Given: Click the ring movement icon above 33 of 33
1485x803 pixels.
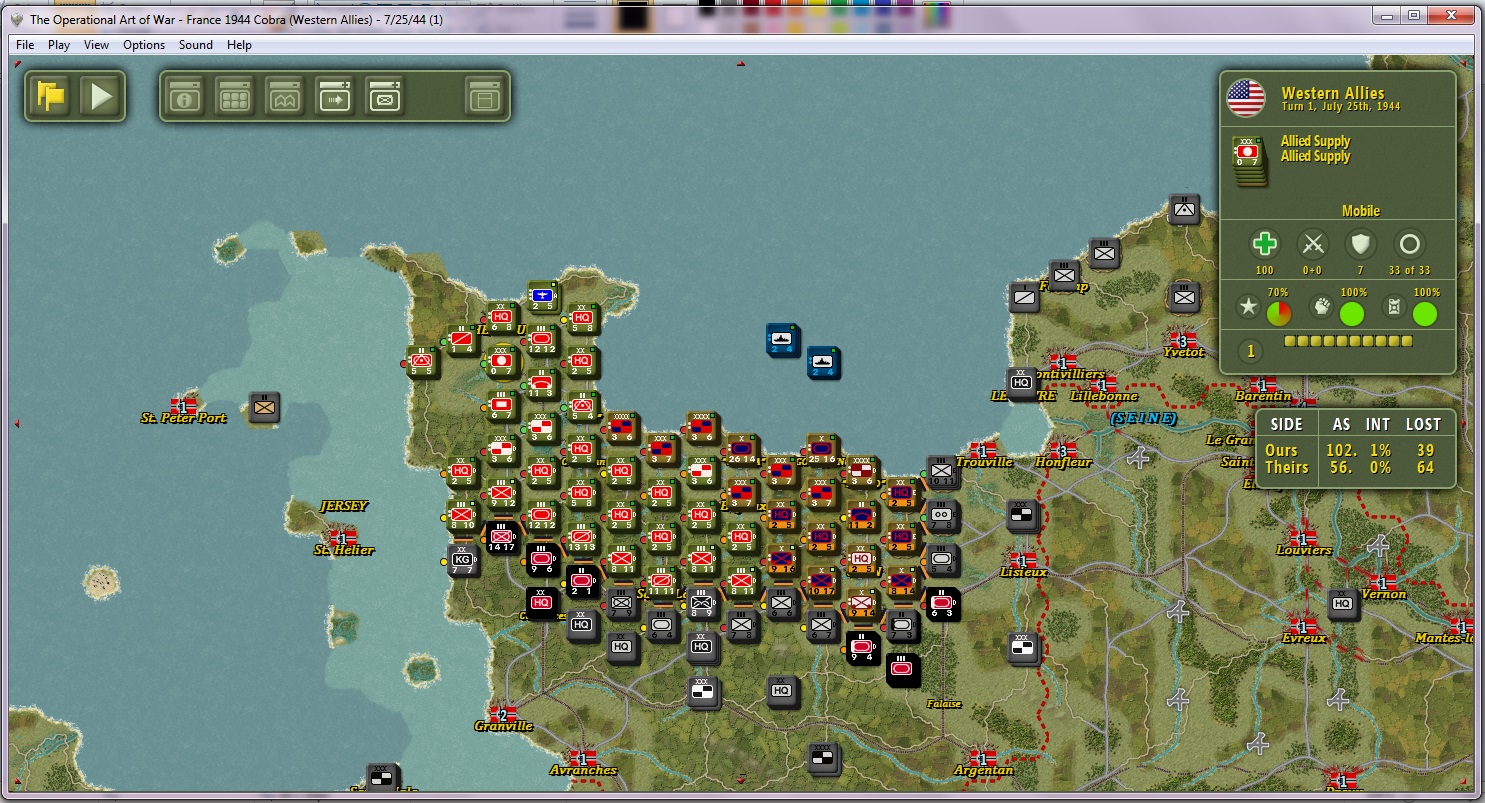Looking at the screenshot, I should 1409,244.
